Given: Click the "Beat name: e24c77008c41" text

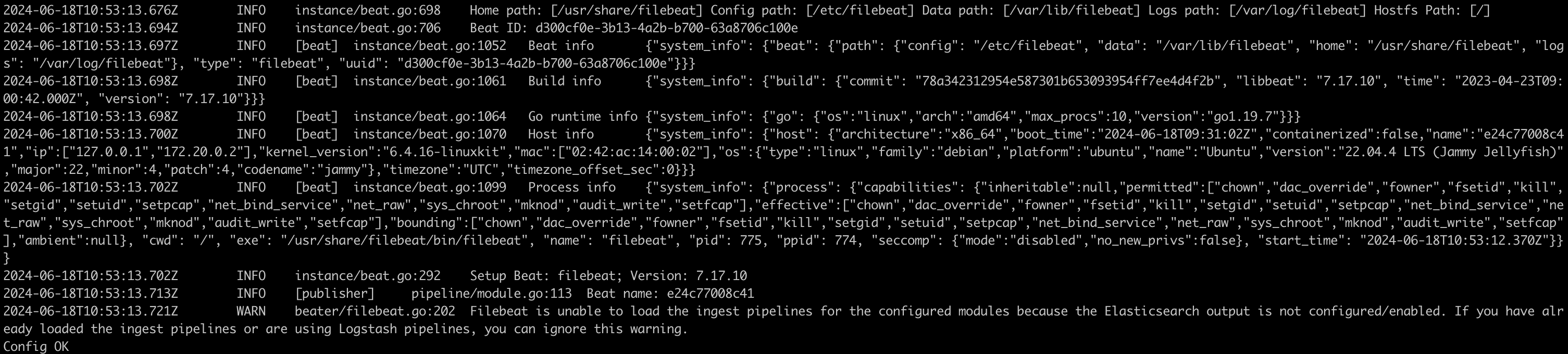Looking at the screenshot, I should pos(670,293).
